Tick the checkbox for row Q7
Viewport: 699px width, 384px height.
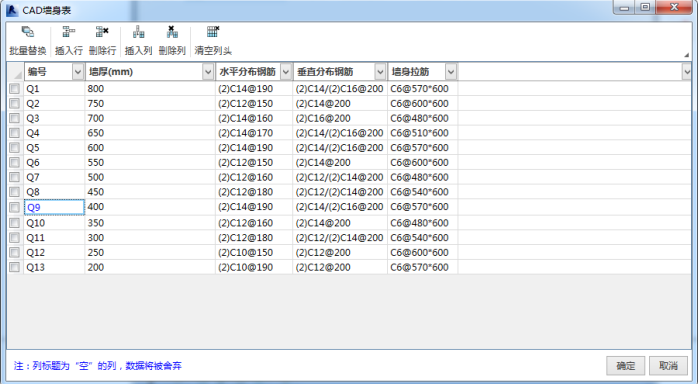click(15, 177)
